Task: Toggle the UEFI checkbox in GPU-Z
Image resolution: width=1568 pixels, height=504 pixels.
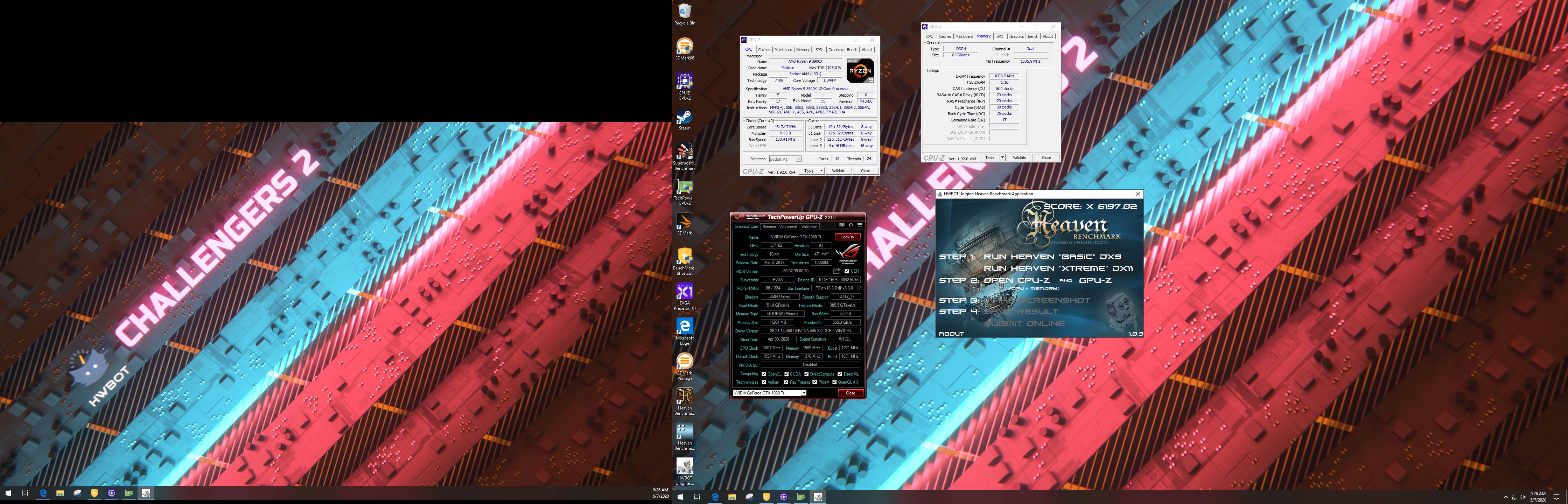Action: pyautogui.click(x=847, y=272)
